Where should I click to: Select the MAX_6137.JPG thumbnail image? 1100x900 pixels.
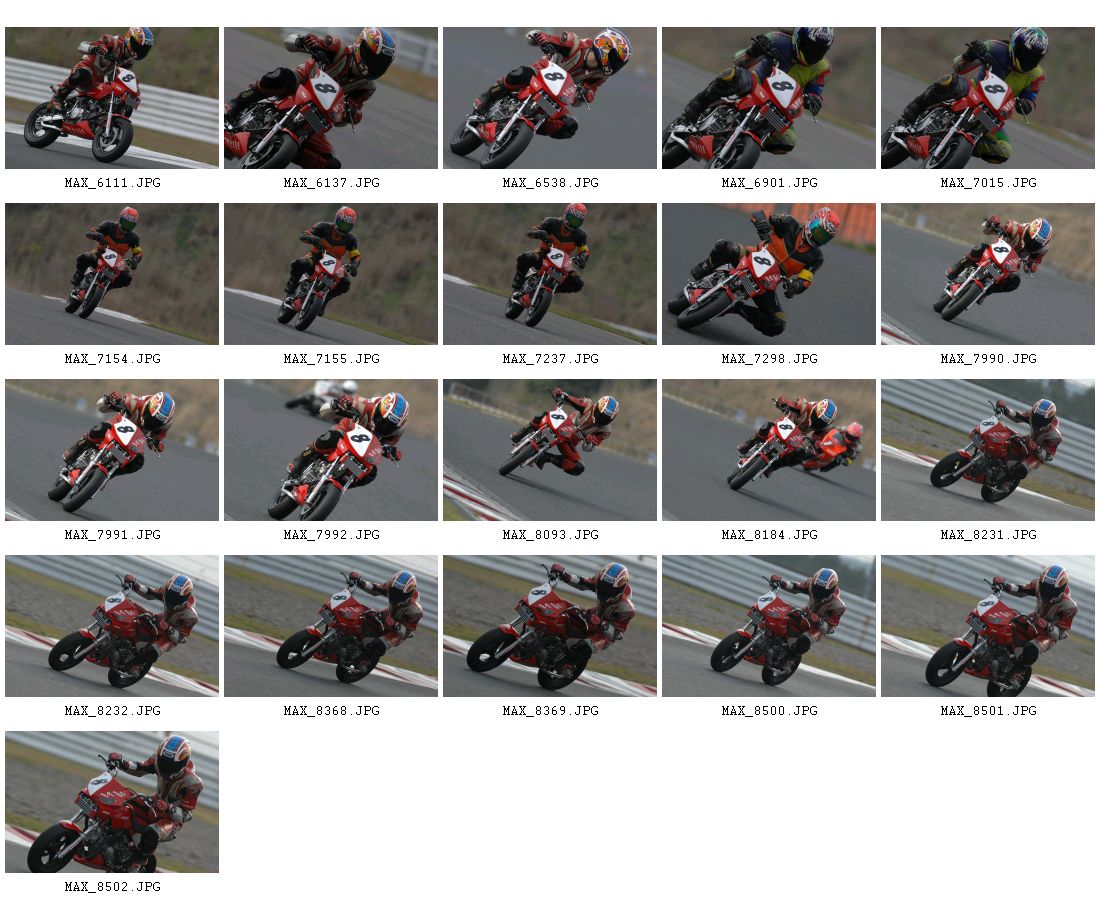tap(330, 98)
